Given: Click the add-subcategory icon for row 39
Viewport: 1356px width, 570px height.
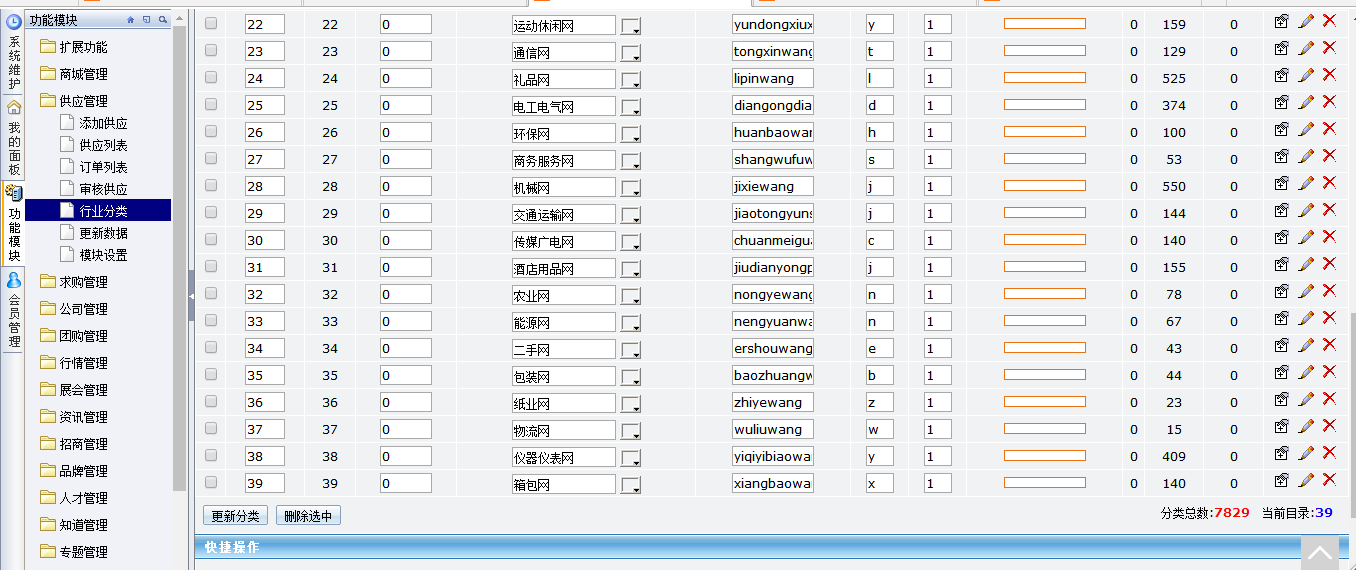Looking at the screenshot, I should (1281, 480).
